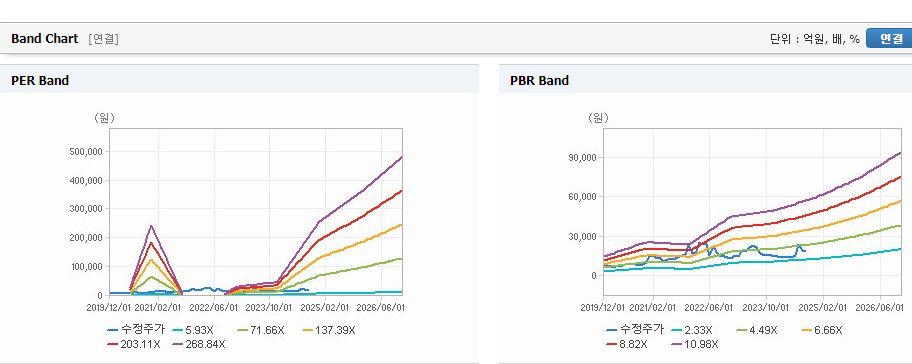This screenshot has height=364, width=912.
Task: Click the 400,000 axis label in PER chart
Action: click(86, 180)
